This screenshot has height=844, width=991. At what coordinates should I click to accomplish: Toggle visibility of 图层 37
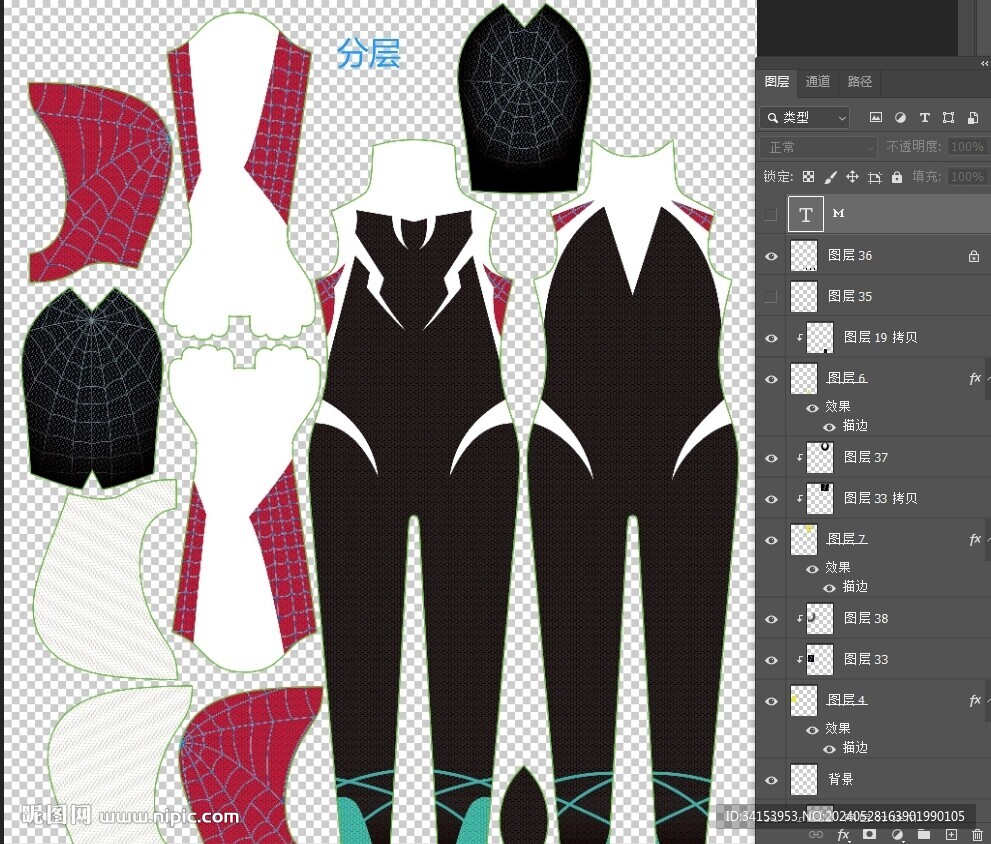pyautogui.click(x=771, y=458)
